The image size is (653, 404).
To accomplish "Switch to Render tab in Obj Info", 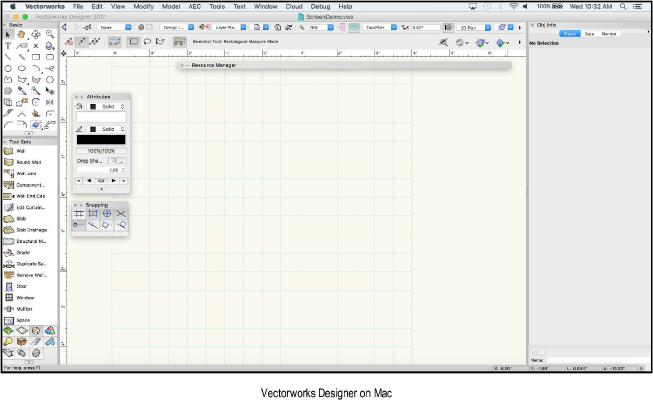I will (x=609, y=34).
